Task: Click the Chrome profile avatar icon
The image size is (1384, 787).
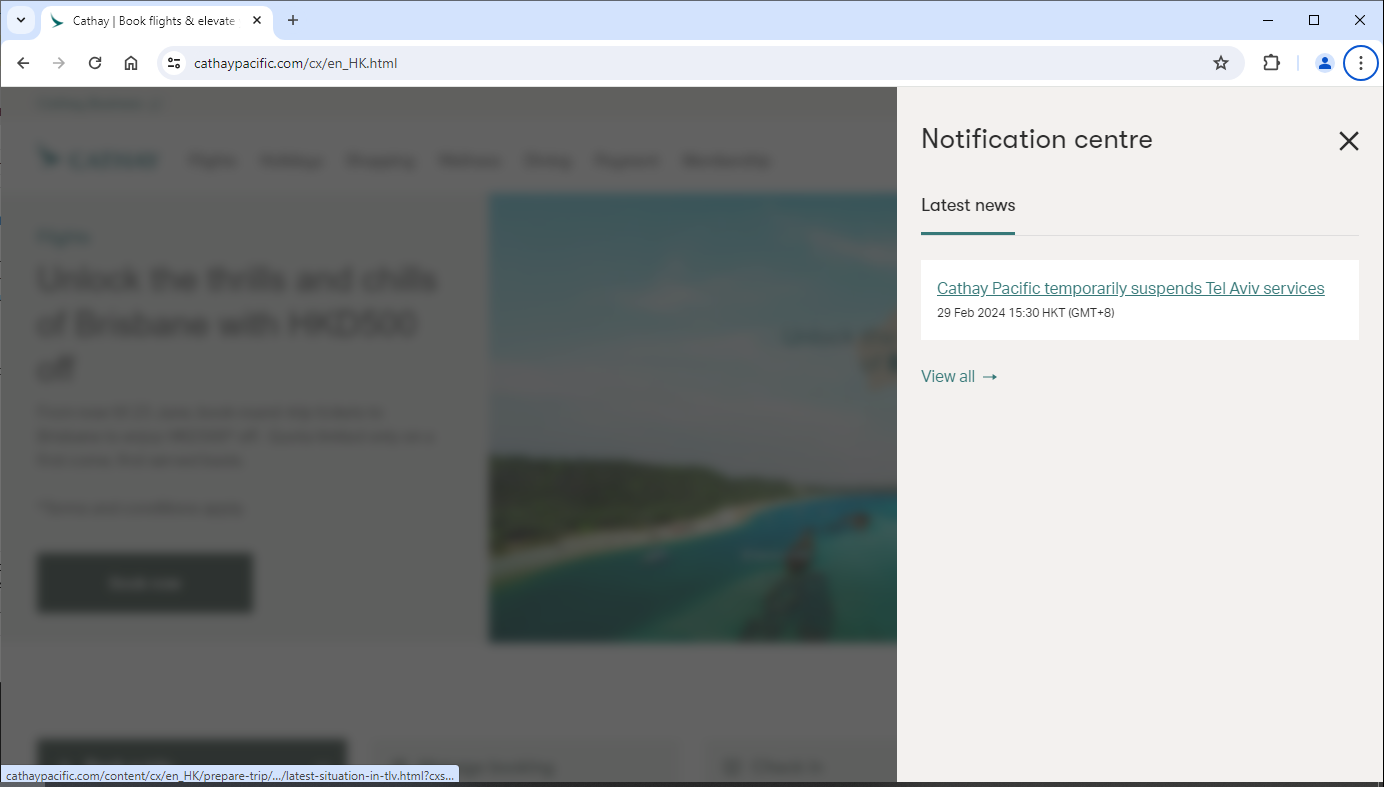Action: click(x=1324, y=62)
